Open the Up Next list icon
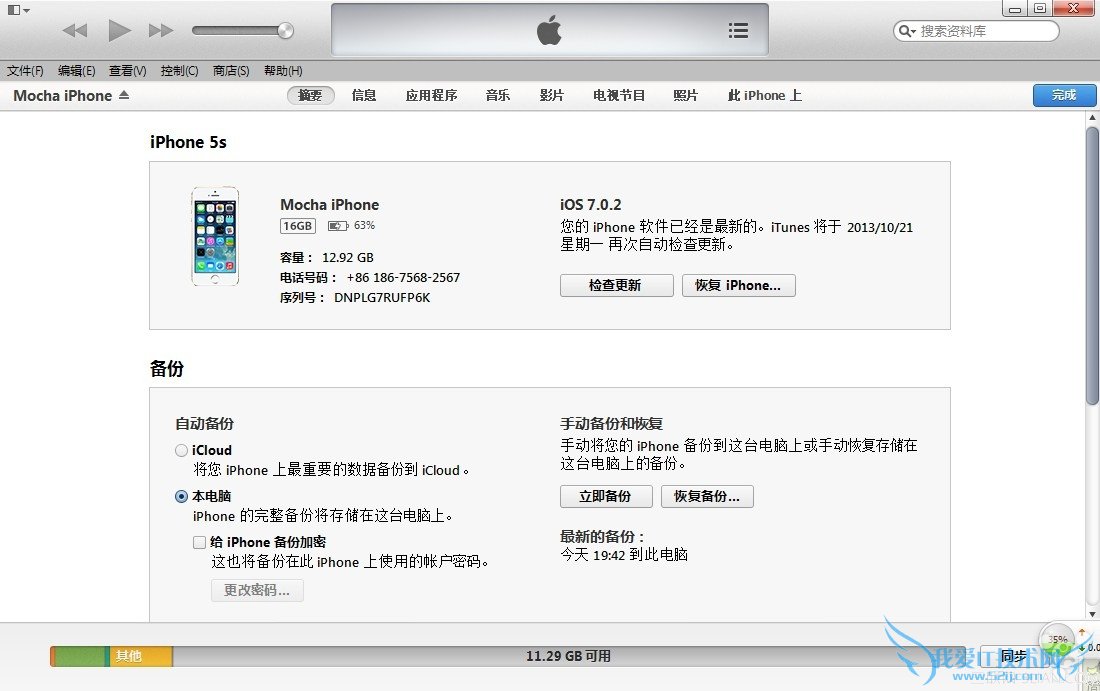 point(738,30)
